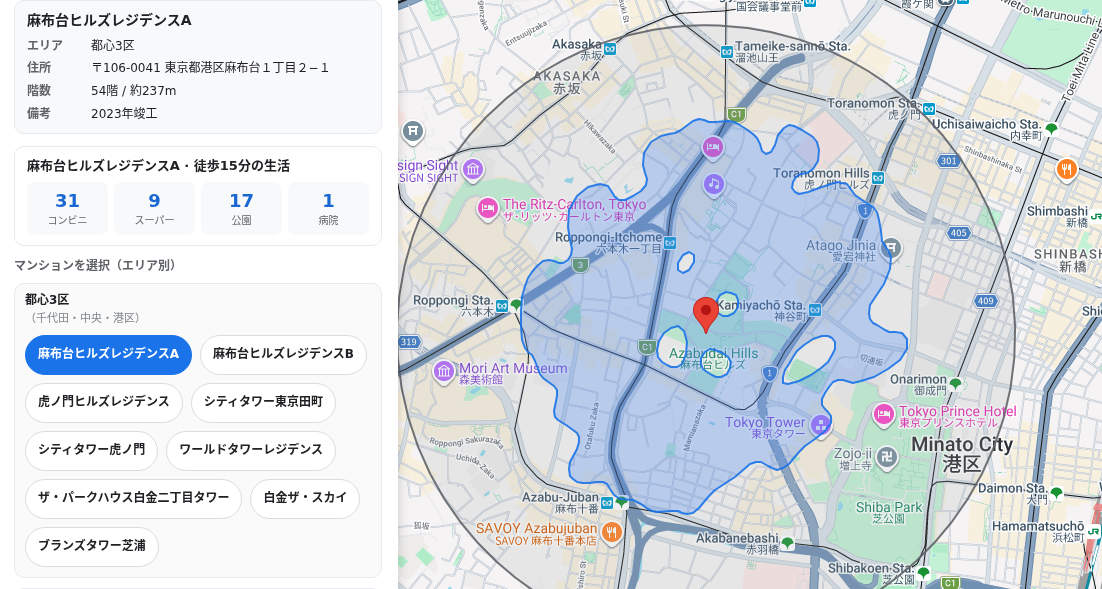This screenshot has height=589, width=1102.
Task: Click the 9 スーパー stat card
Action: coord(155,208)
